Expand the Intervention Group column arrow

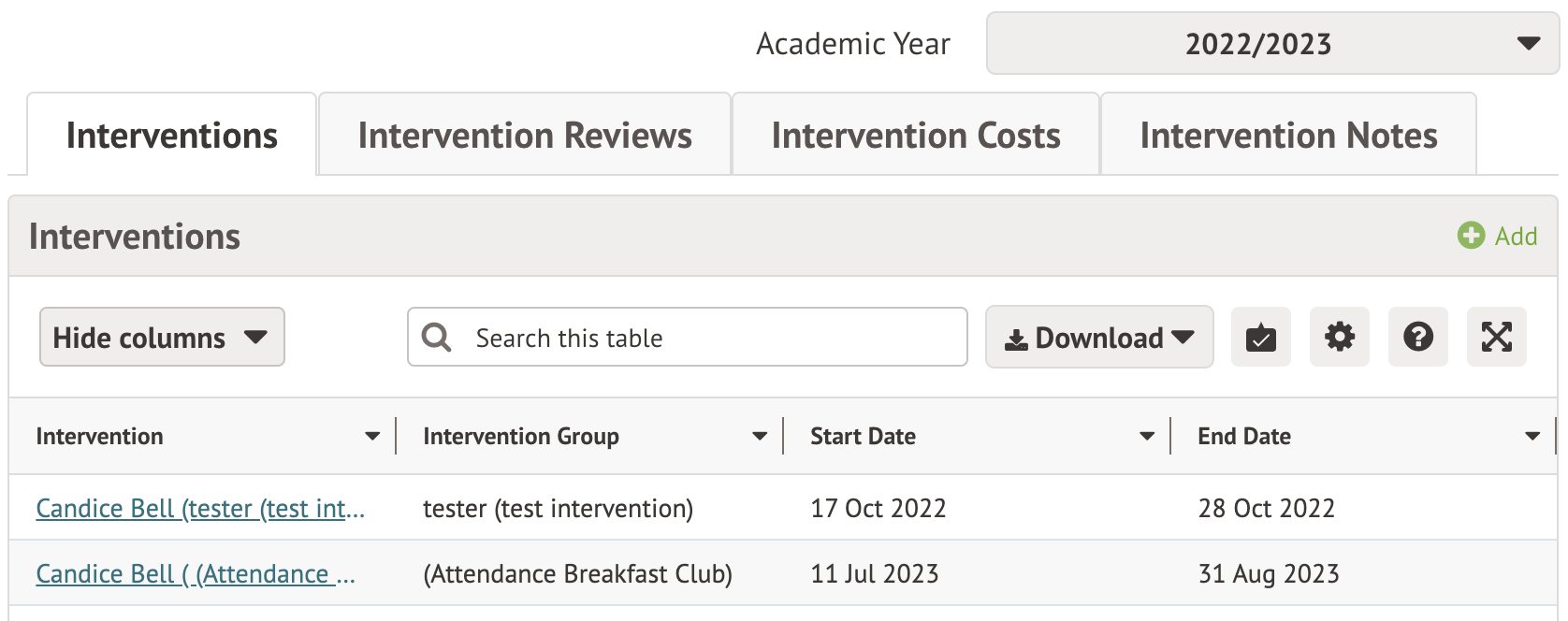tap(760, 436)
